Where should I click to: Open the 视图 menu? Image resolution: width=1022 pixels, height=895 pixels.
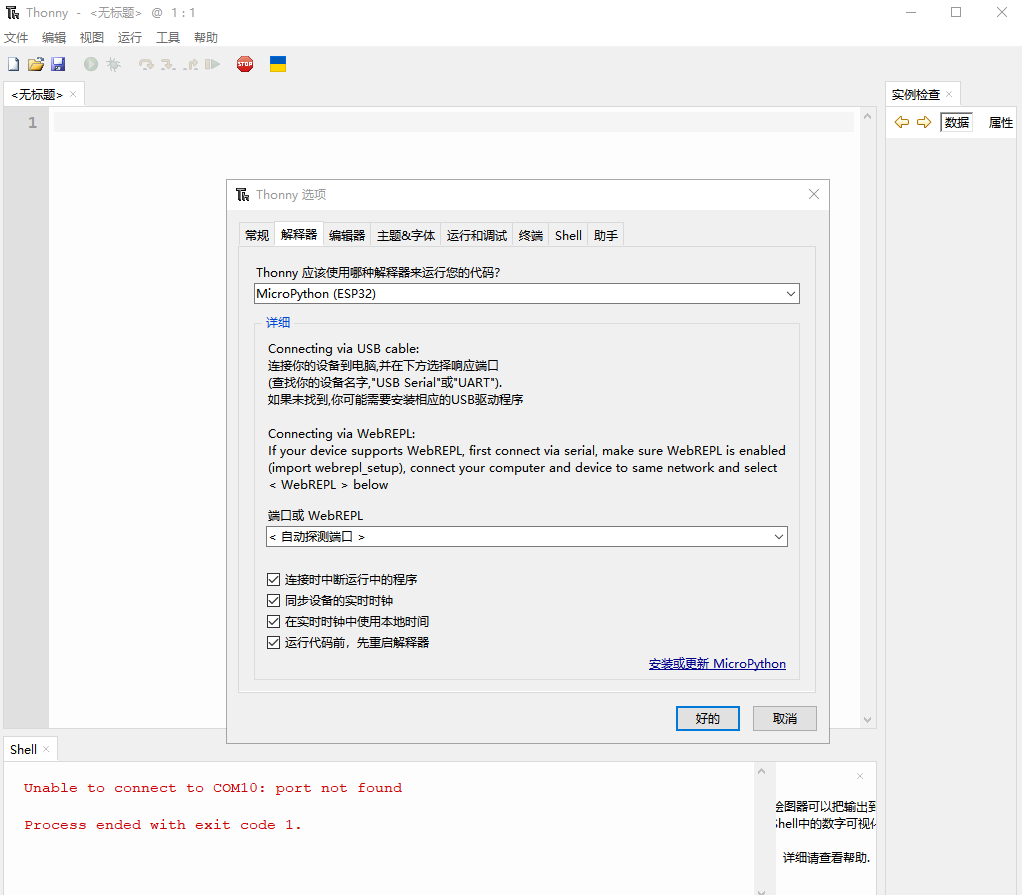click(x=92, y=38)
